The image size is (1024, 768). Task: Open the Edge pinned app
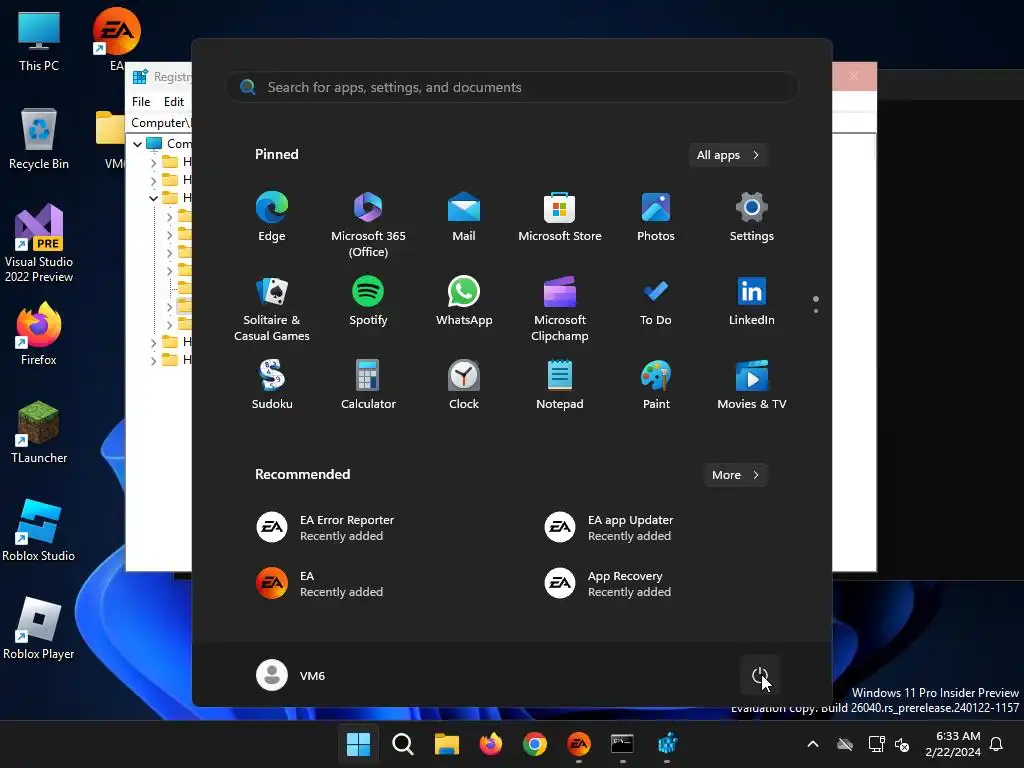pyautogui.click(x=272, y=217)
